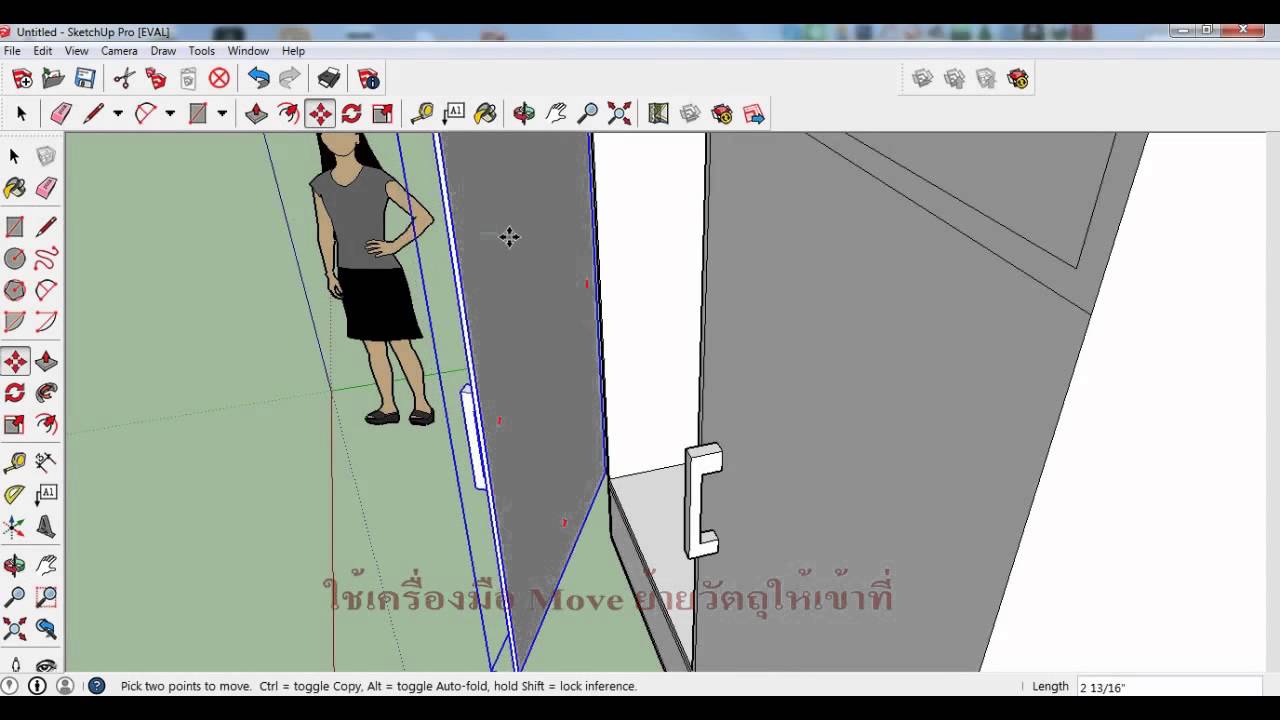Screen dimensions: 1280x720
Task: Select Look Around eye tool in left palette
Action: 46,664
